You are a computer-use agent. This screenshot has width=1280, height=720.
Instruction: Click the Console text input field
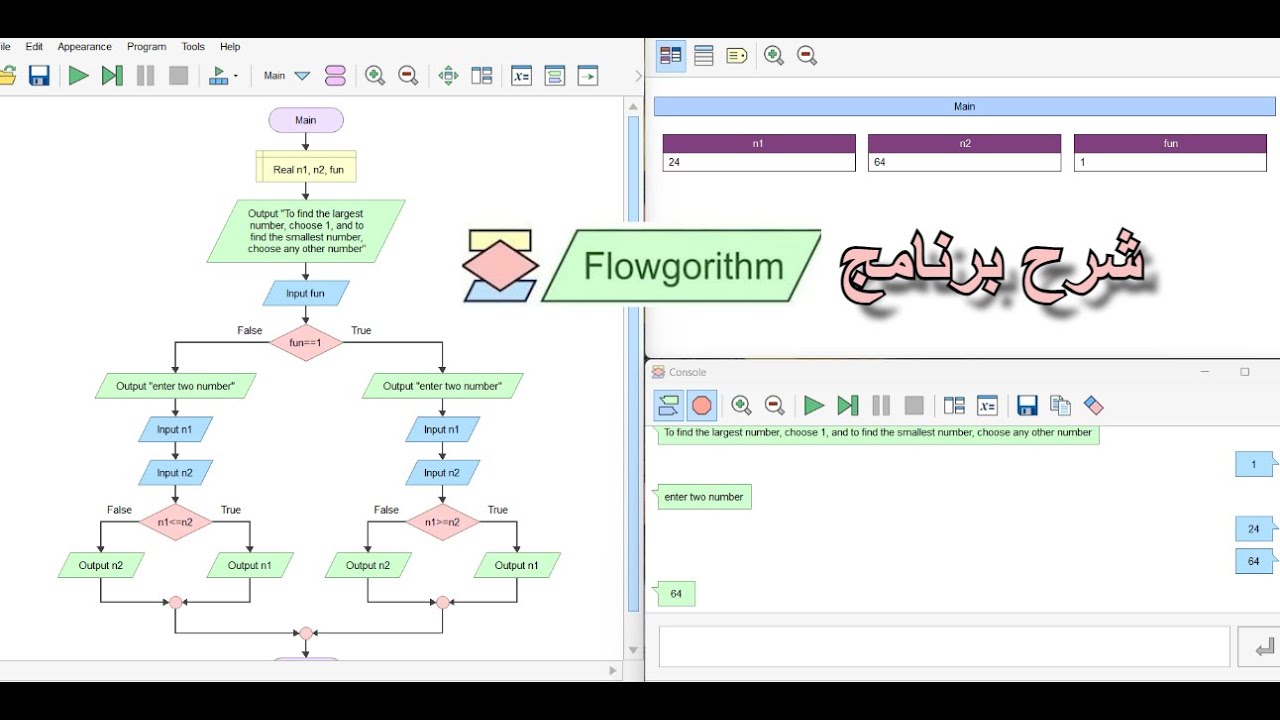944,647
